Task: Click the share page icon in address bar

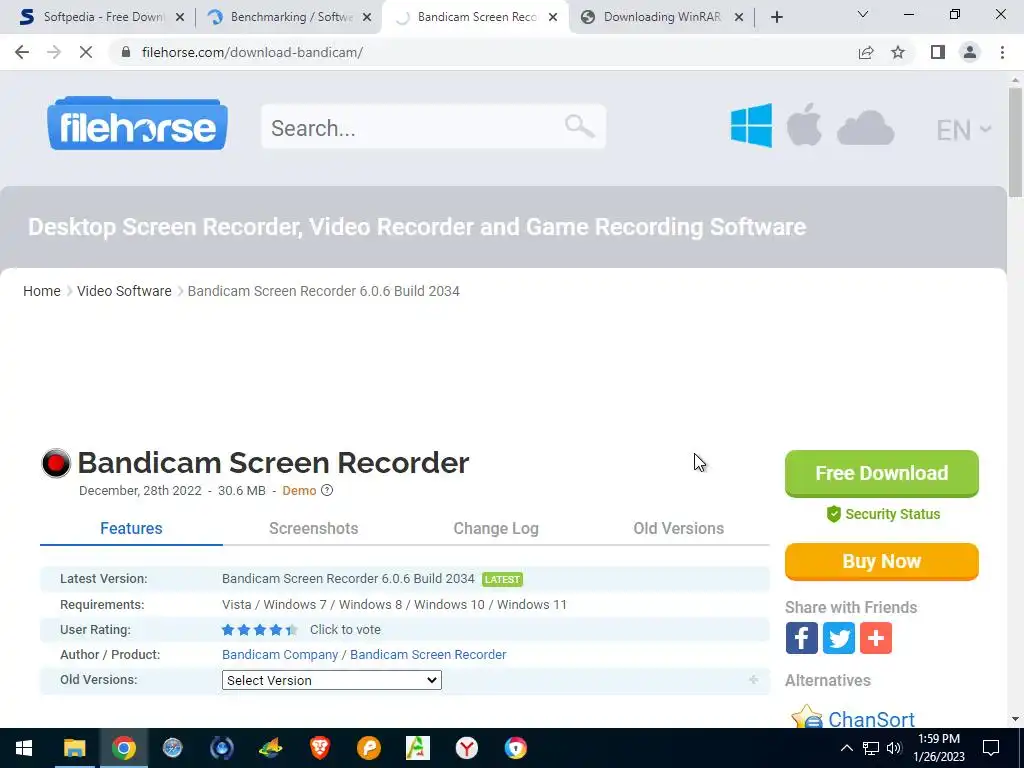Action: 866,52
